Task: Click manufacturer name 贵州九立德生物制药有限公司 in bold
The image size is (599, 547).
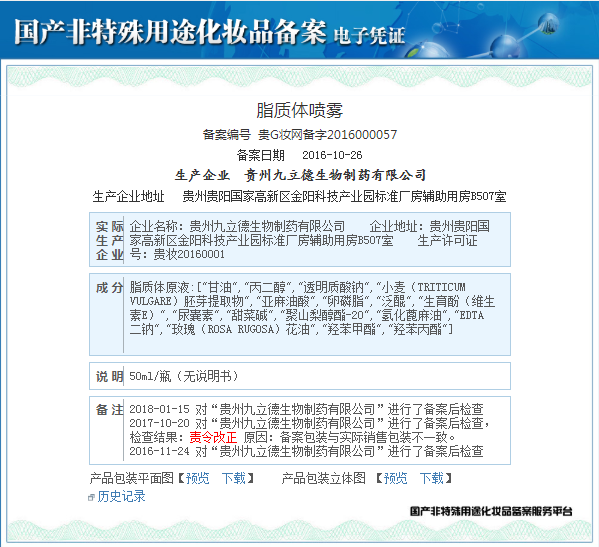Action: point(335,175)
